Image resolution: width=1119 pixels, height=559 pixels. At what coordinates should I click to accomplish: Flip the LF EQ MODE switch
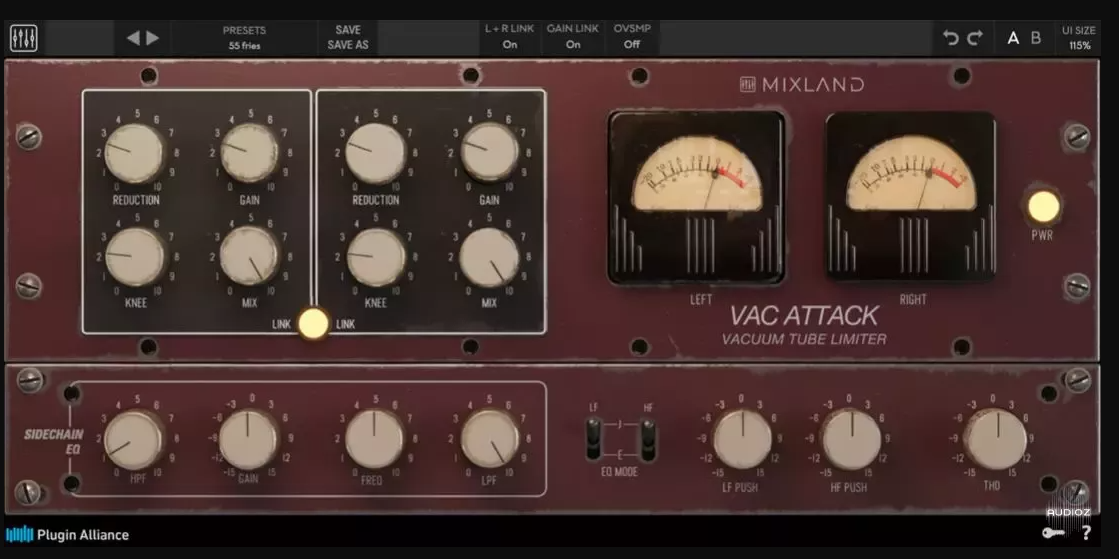[x=594, y=438]
